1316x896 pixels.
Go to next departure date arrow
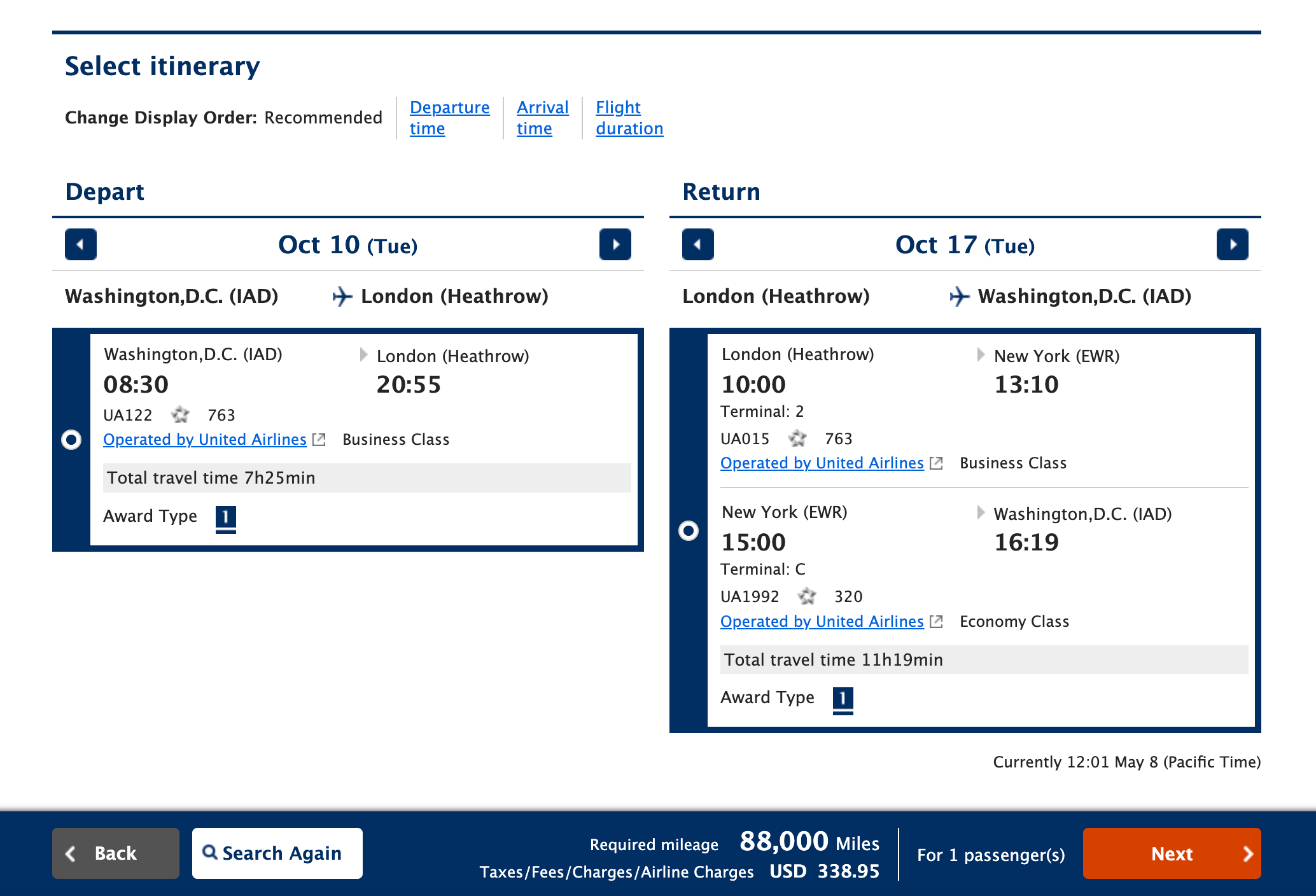coord(615,244)
